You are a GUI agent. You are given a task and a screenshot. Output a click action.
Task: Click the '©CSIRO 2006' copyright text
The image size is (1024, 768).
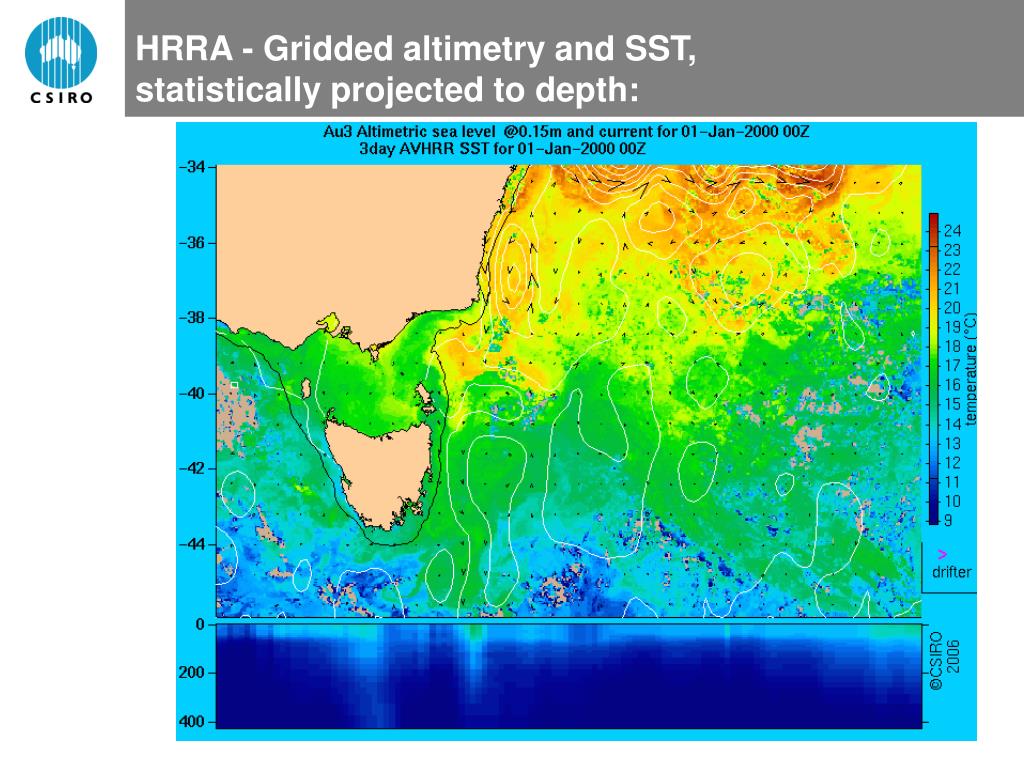(x=944, y=660)
